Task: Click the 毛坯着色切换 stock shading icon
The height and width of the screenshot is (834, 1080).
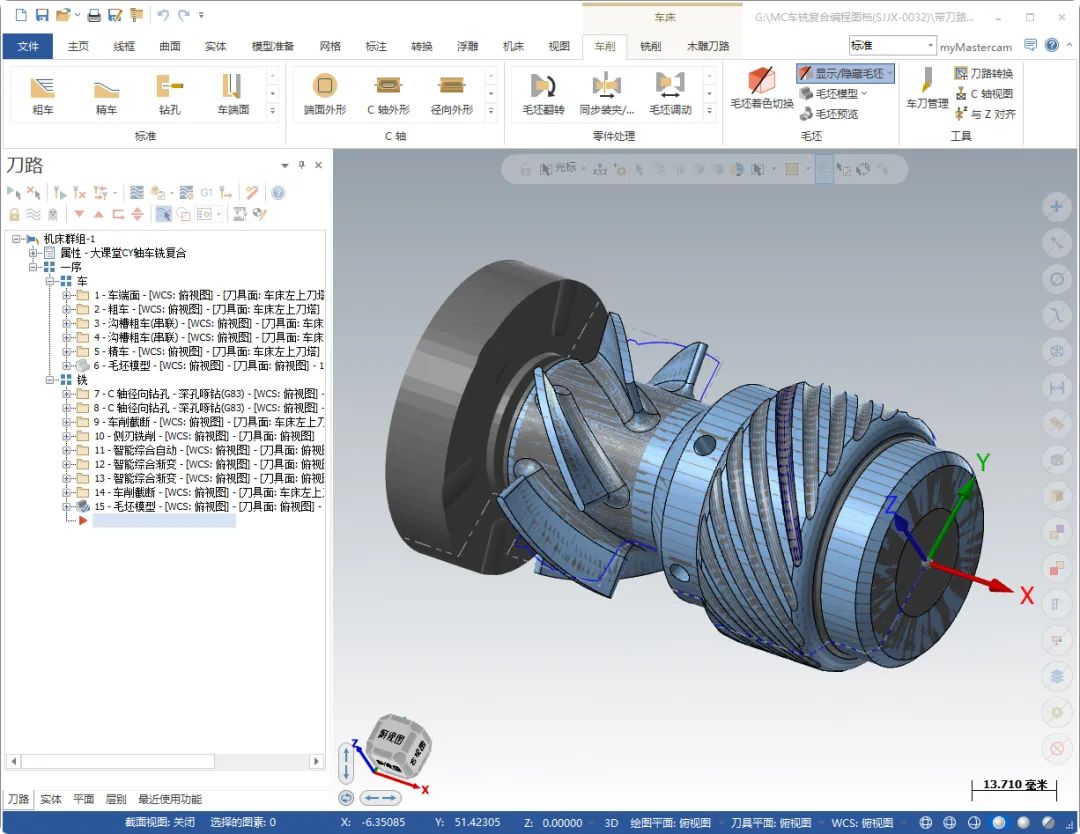Action: (761, 88)
